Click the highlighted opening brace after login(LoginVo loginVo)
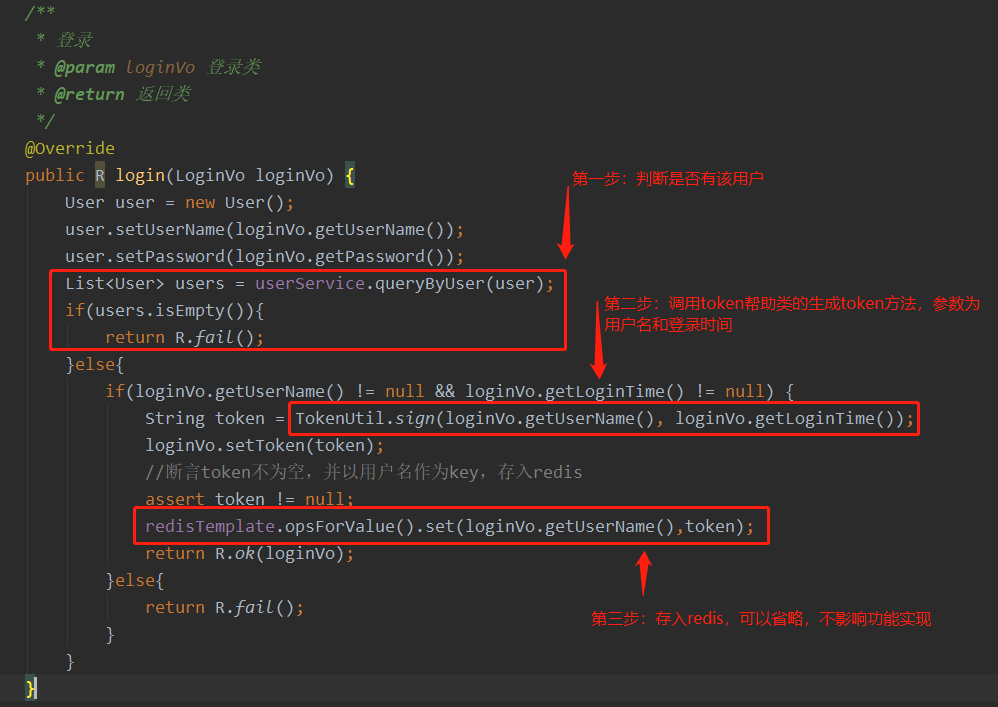The width and height of the screenshot is (998, 707). 349,176
